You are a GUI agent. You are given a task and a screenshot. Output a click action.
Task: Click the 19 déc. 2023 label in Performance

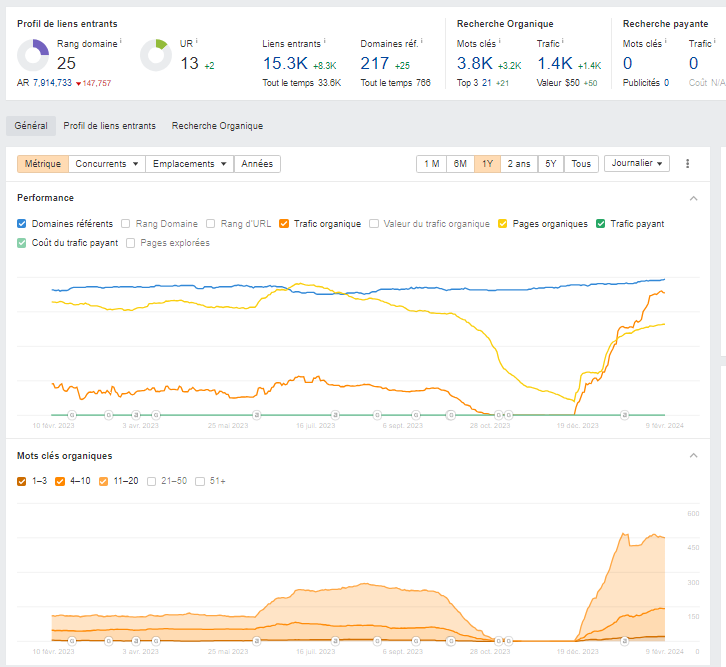tap(577, 425)
